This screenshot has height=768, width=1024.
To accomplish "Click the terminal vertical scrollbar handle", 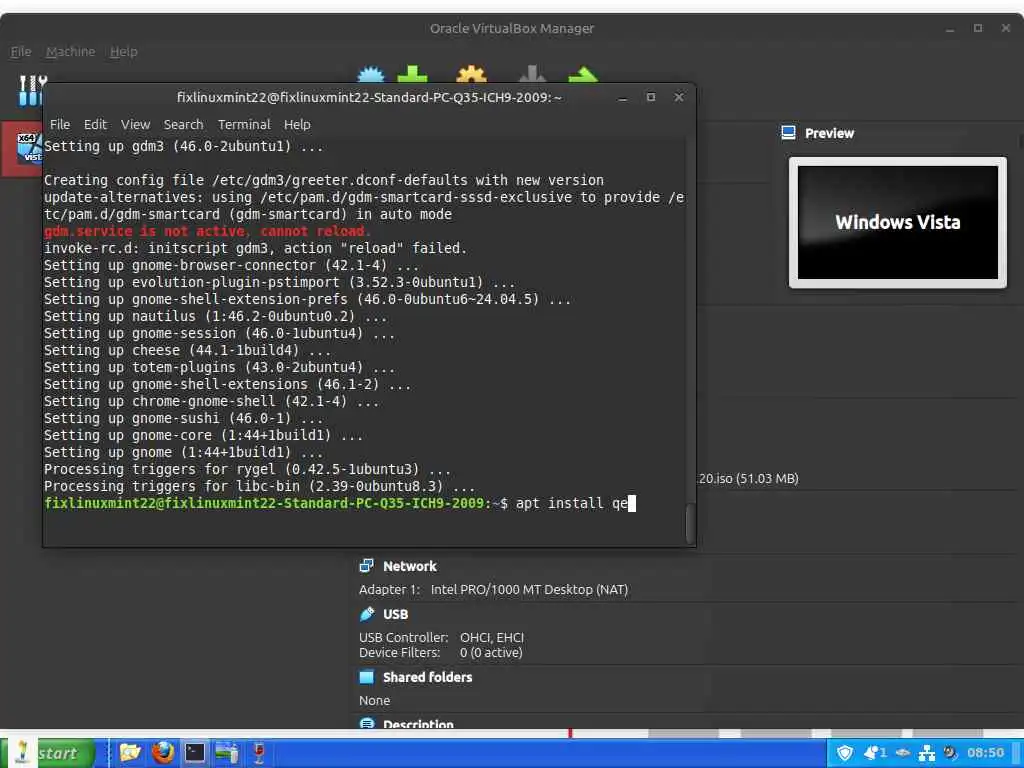I will point(690,524).
